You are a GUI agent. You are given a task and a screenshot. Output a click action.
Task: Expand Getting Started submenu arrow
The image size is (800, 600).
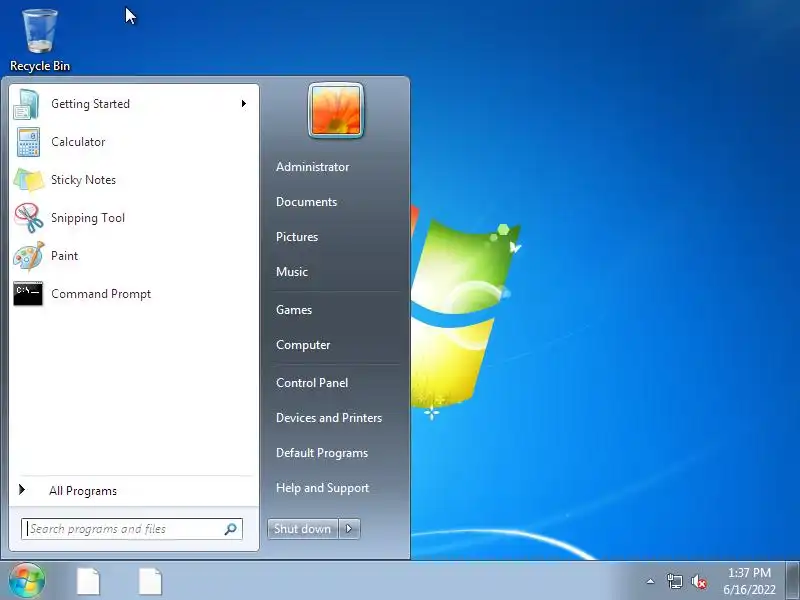244,104
